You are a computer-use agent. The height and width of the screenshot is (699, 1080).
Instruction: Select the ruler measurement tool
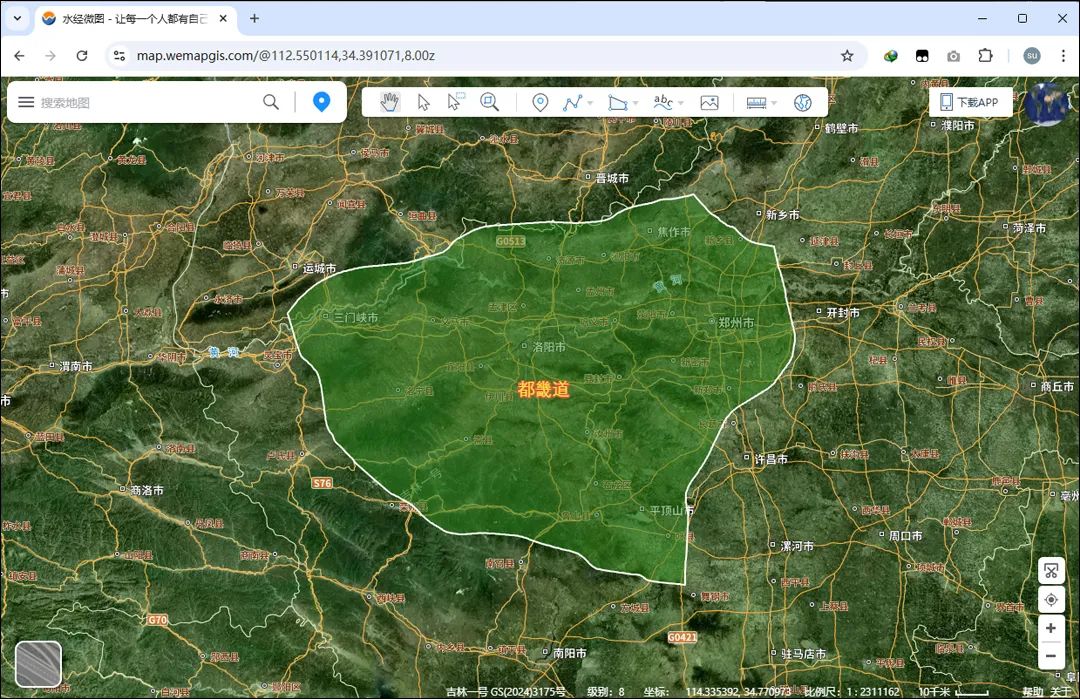756,103
